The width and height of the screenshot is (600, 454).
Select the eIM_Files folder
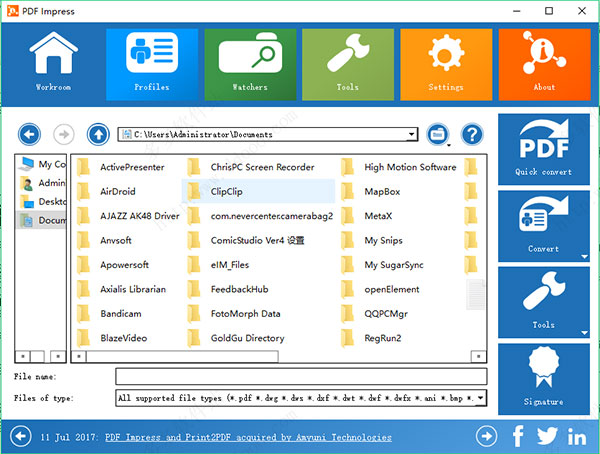218,265
